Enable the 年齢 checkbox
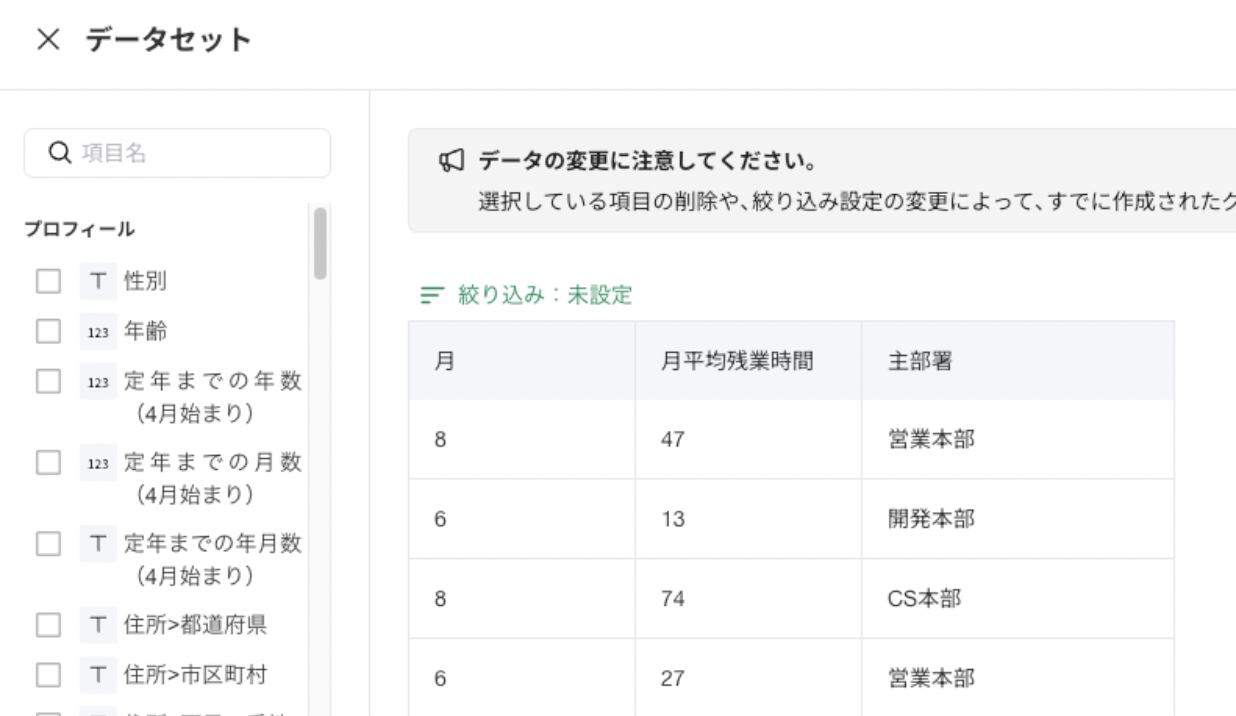The width and height of the screenshot is (1236, 716). (x=48, y=331)
